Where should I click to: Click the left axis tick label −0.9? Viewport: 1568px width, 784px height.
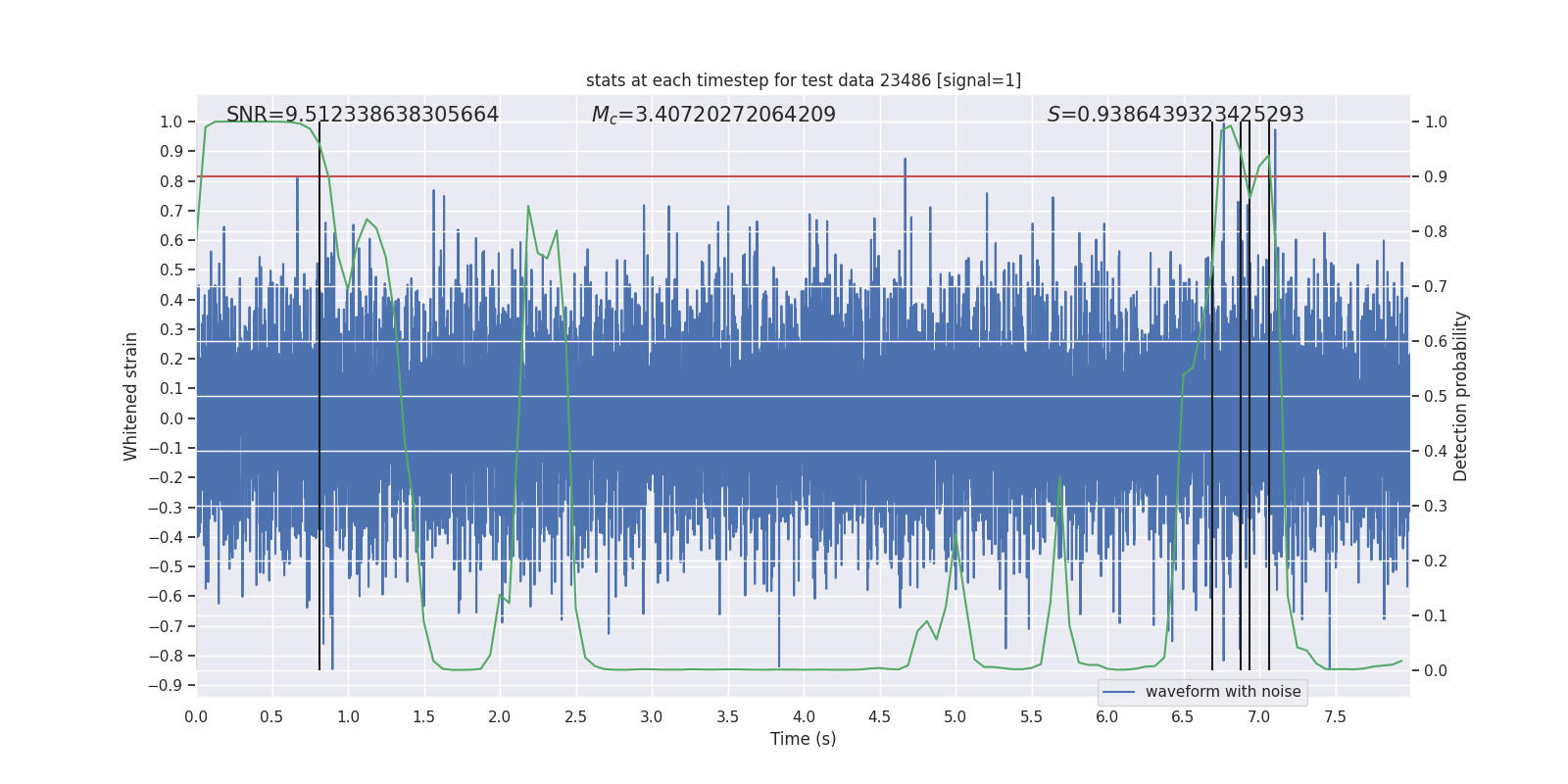pos(166,685)
